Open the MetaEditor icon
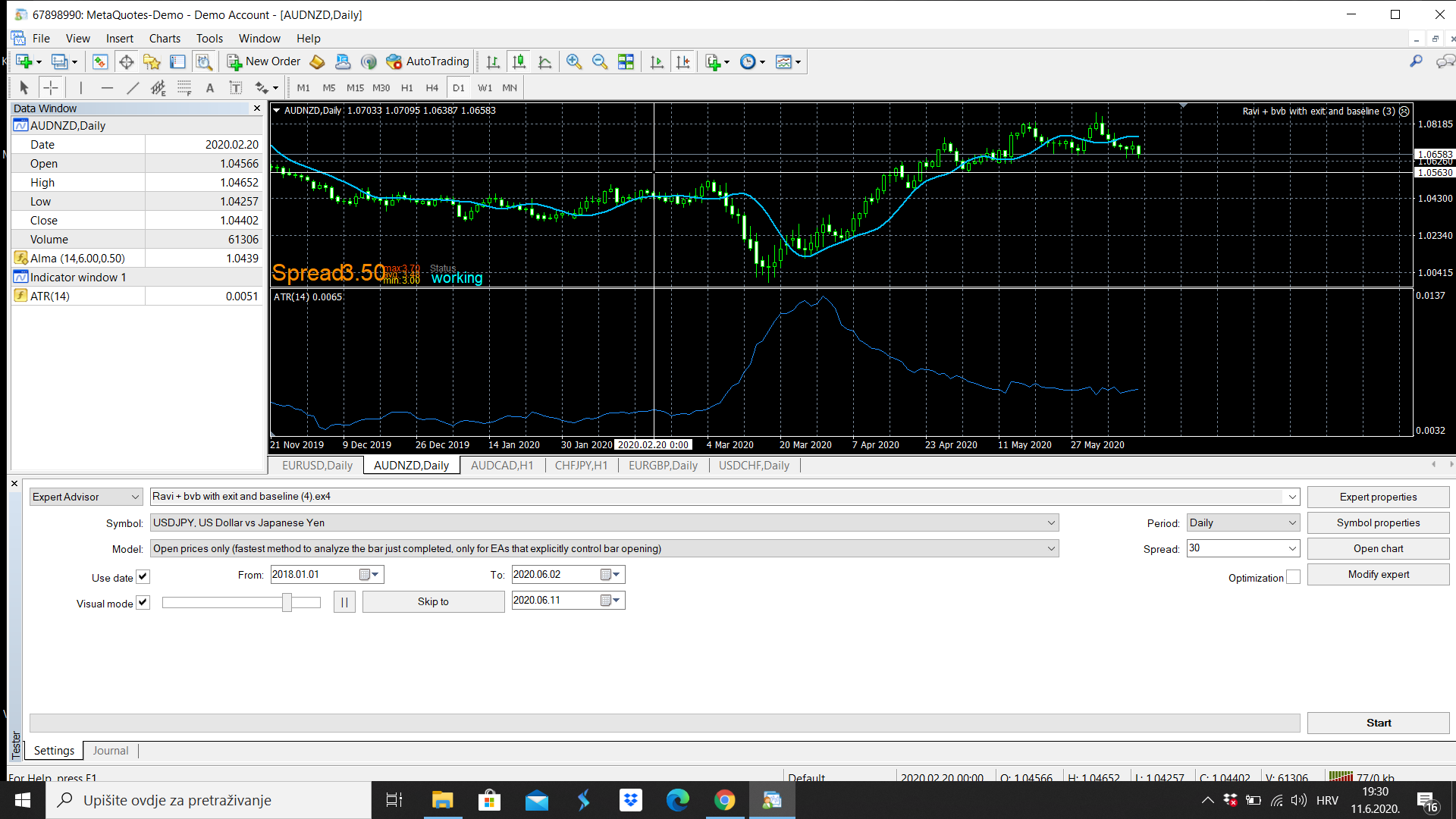 (x=317, y=62)
